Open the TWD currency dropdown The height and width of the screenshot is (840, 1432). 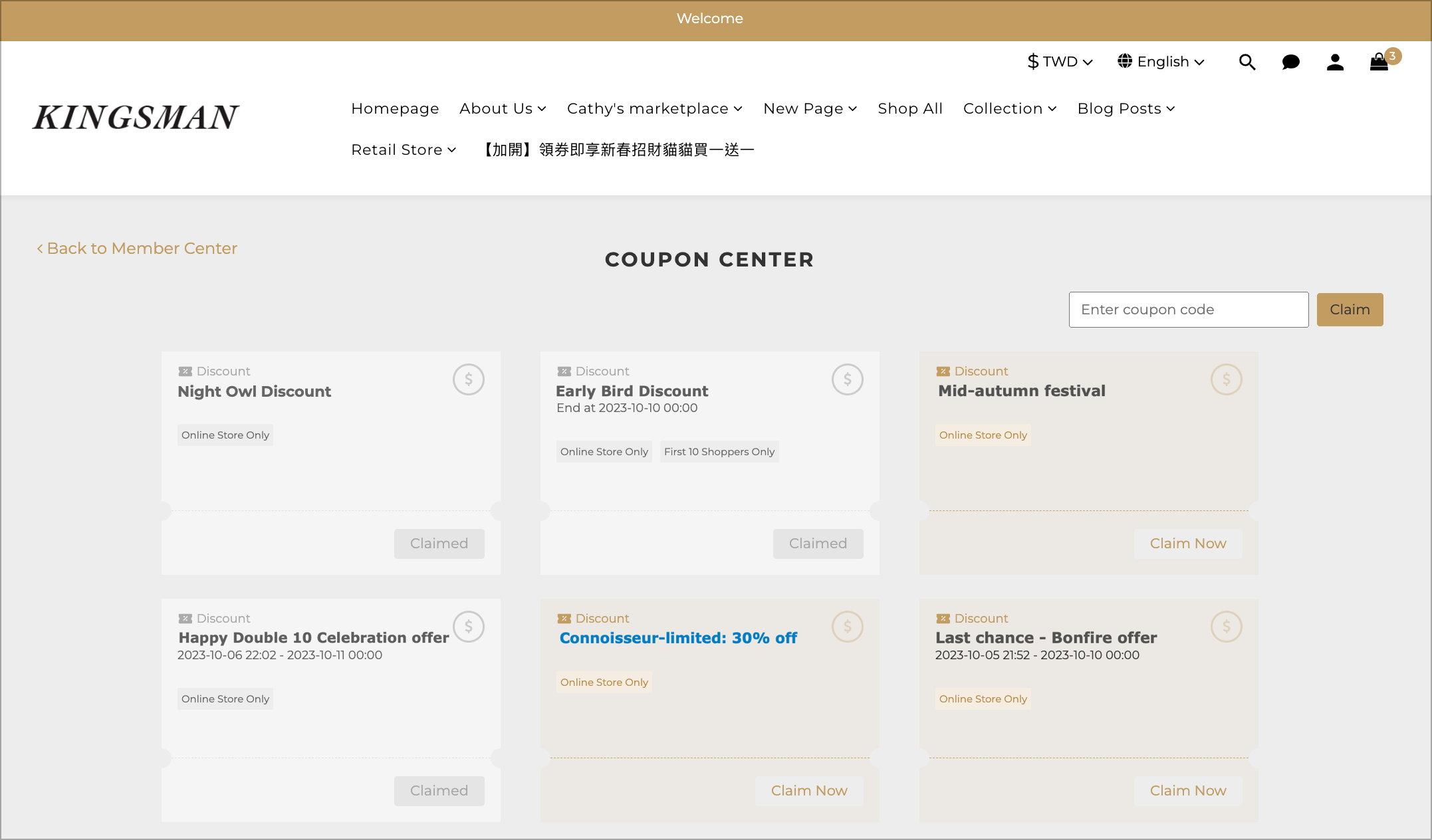(1060, 62)
